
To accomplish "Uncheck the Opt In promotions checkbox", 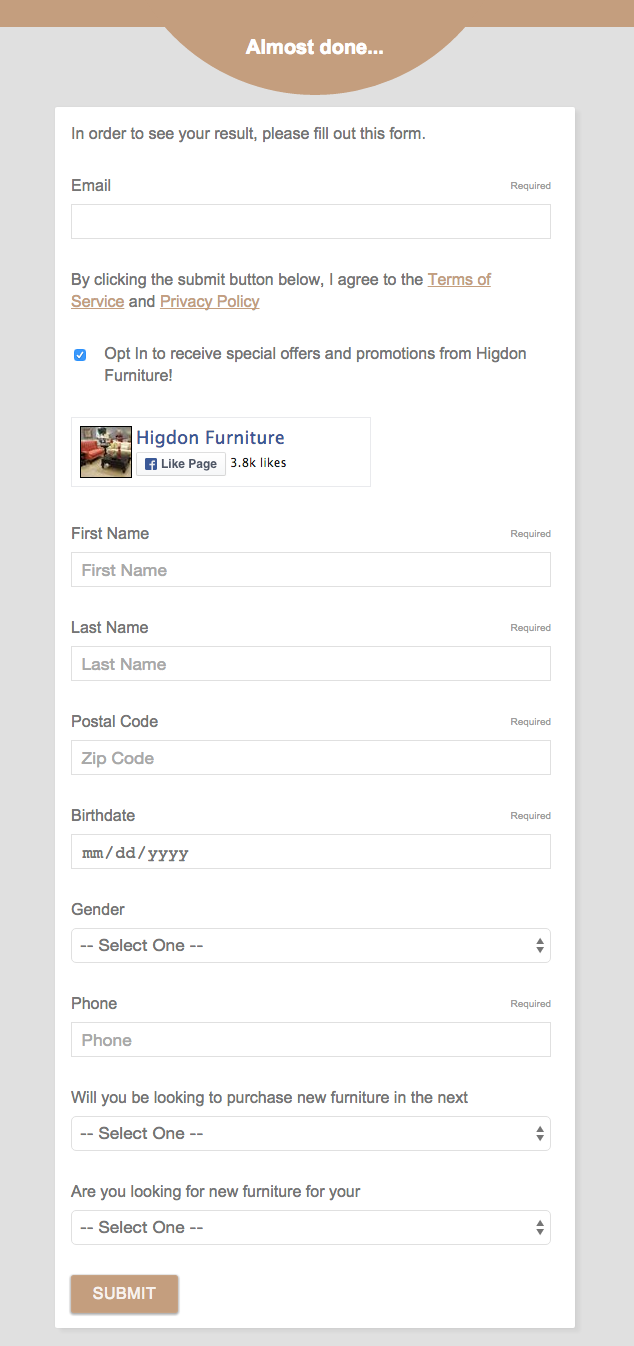I will click(80, 355).
